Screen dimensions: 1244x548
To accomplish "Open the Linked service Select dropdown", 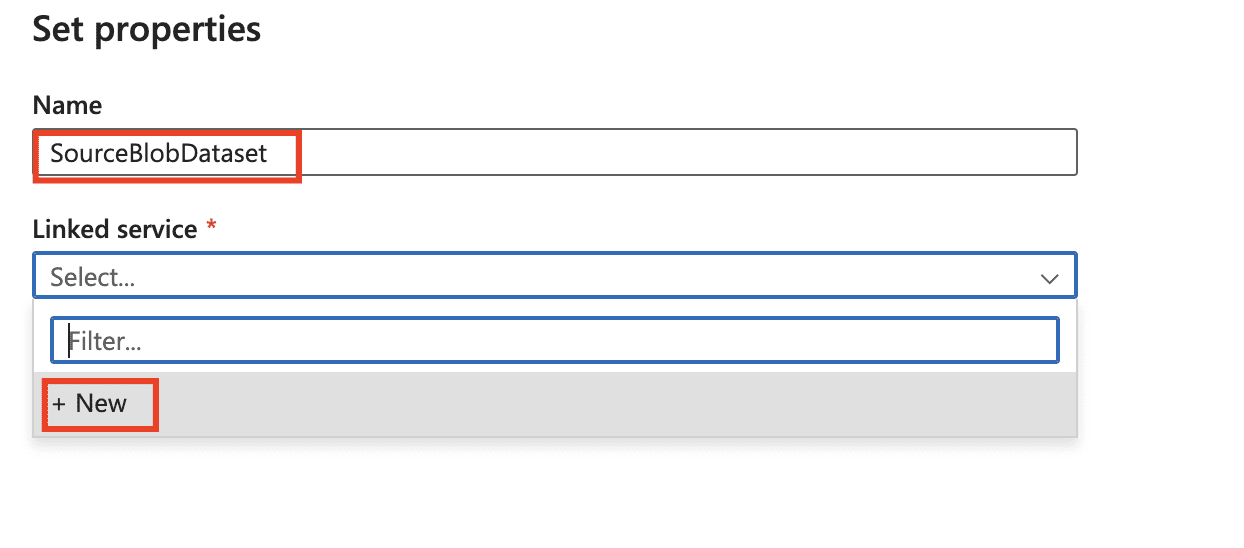I will click(555, 276).
